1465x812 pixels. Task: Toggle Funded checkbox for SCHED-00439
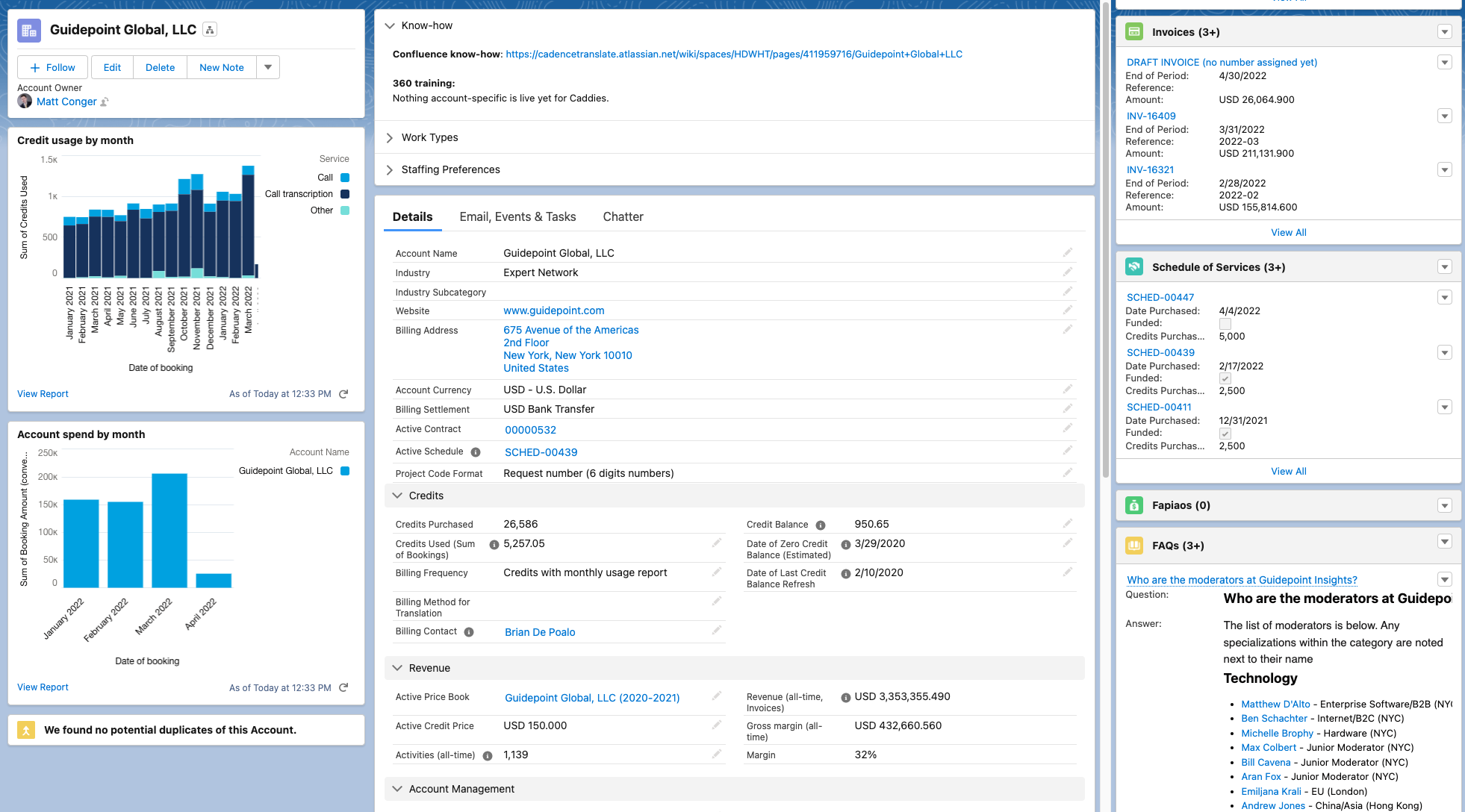tap(1225, 378)
